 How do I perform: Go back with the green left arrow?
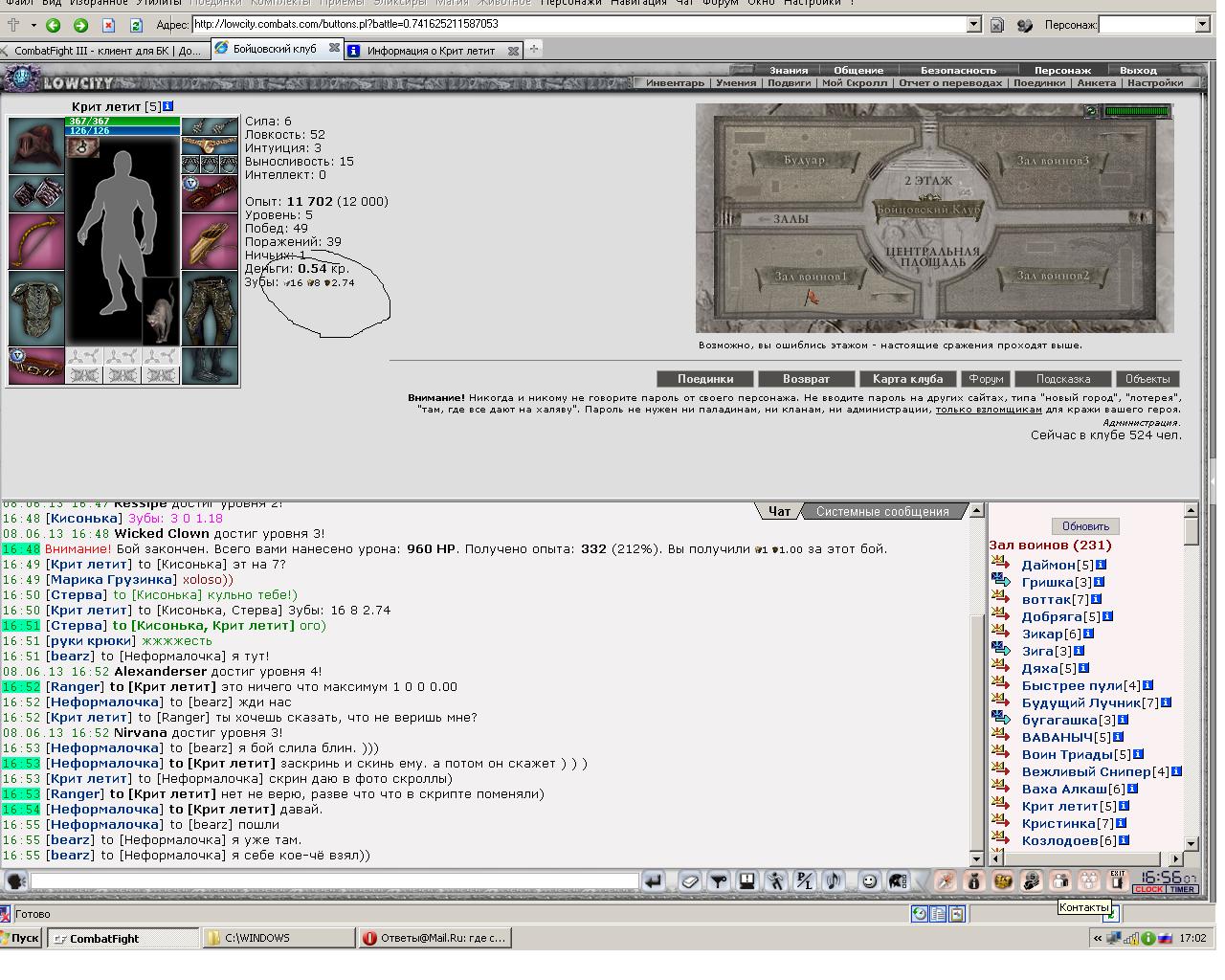point(54,25)
